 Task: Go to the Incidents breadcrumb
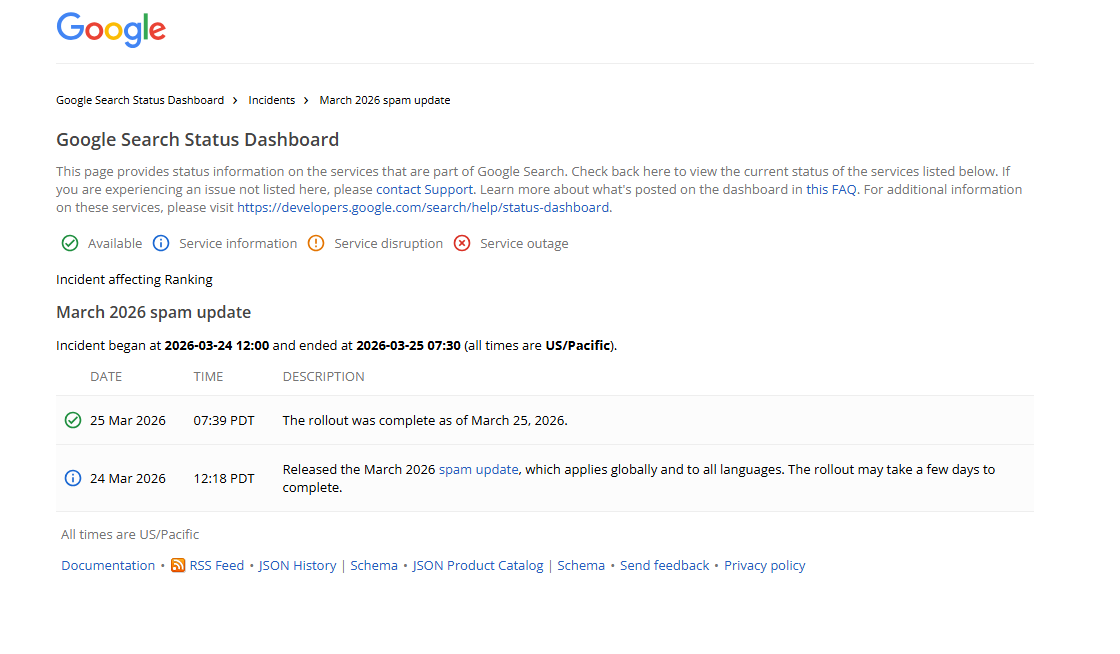[272, 100]
